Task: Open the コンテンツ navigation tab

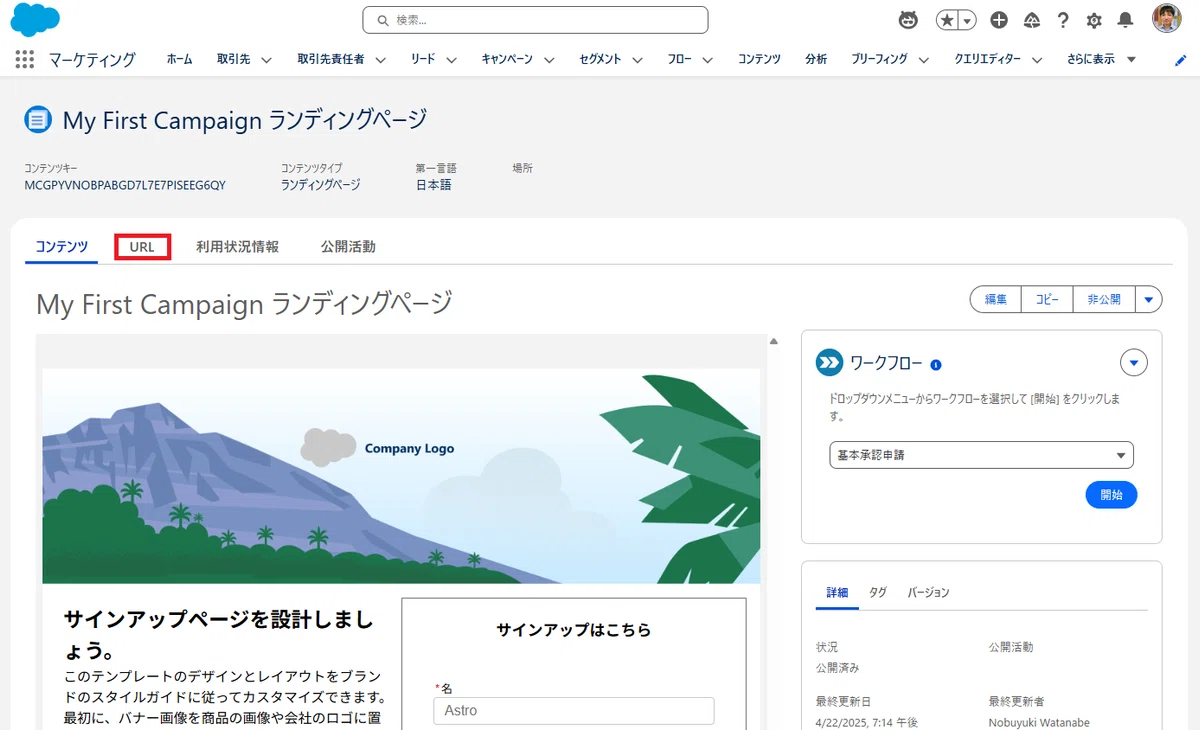Action: click(x=759, y=59)
